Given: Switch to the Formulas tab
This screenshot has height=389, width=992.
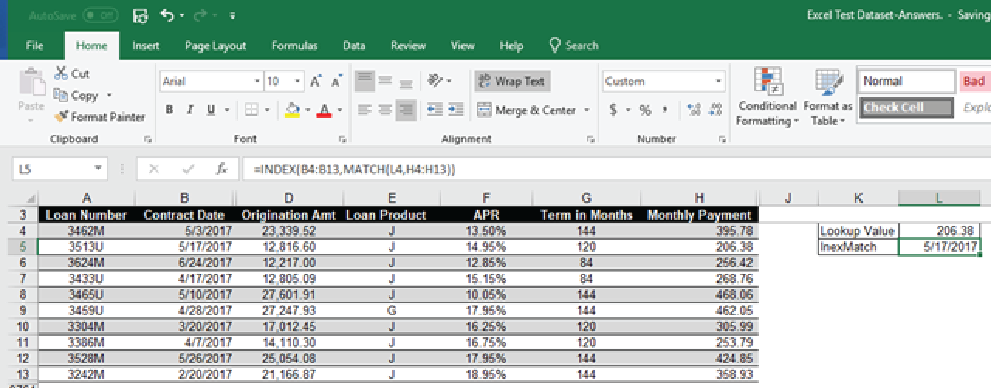Looking at the screenshot, I should tap(294, 46).
